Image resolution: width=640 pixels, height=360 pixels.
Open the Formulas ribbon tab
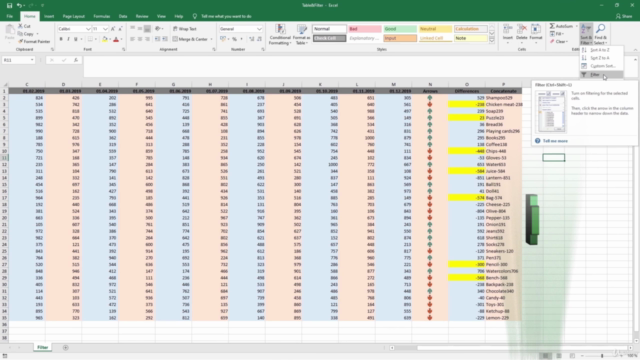pos(102,16)
